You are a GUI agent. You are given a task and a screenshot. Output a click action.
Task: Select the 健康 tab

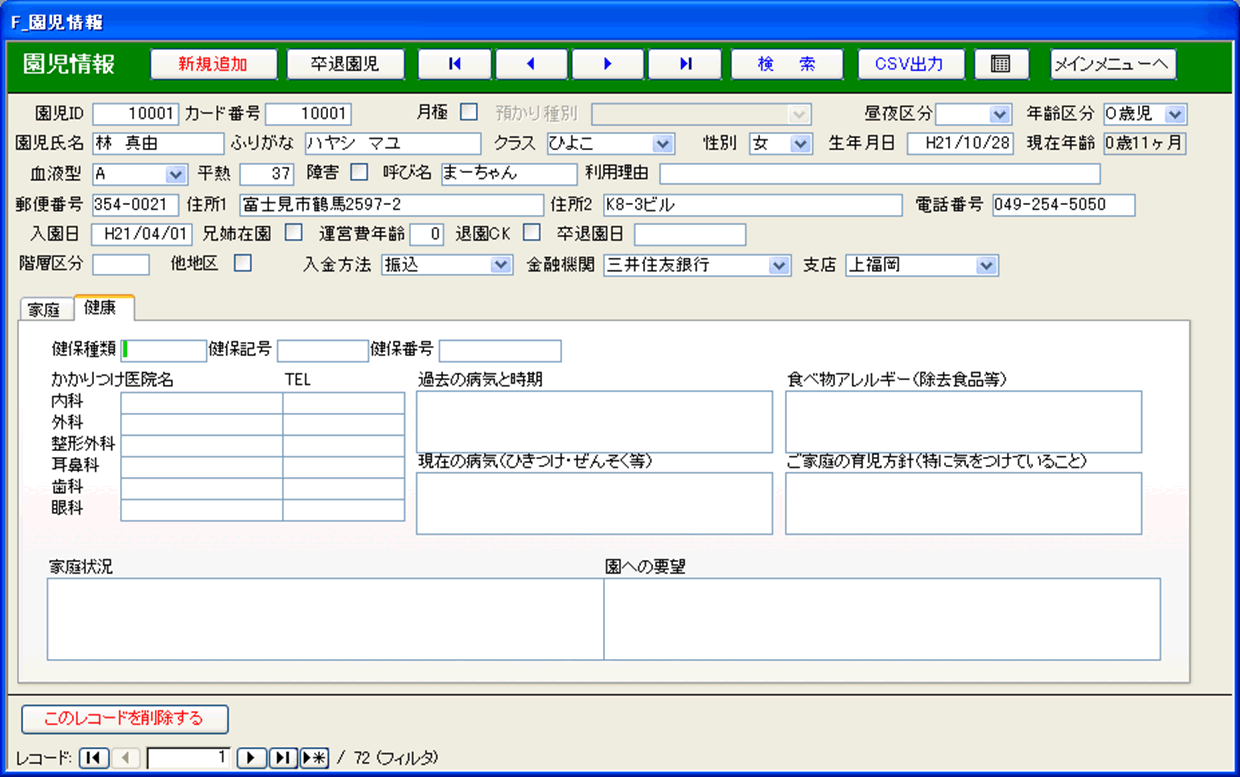(x=101, y=308)
